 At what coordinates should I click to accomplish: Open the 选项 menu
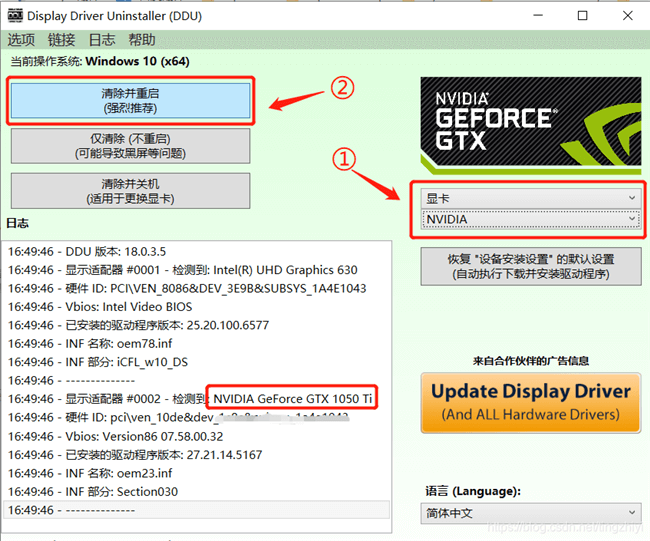coord(21,40)
